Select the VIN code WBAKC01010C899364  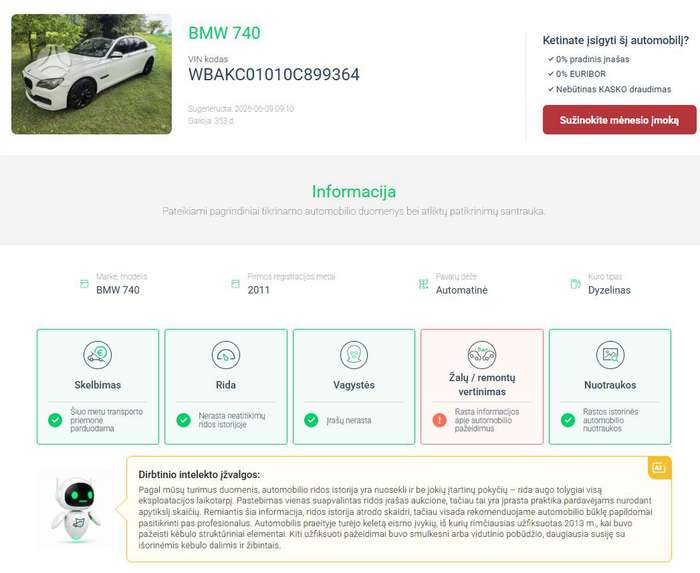(x=274, y=74)
